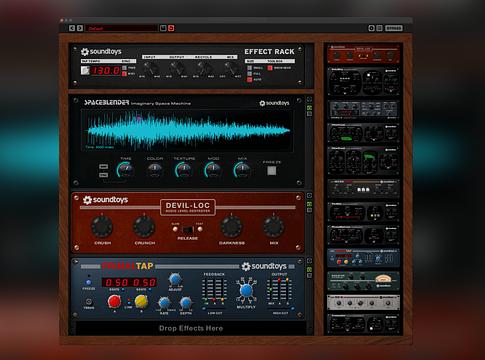Viewport: 485px width, 360px height.
Task: Click the PrimalTap Depth knob
Action: [186, 303]
